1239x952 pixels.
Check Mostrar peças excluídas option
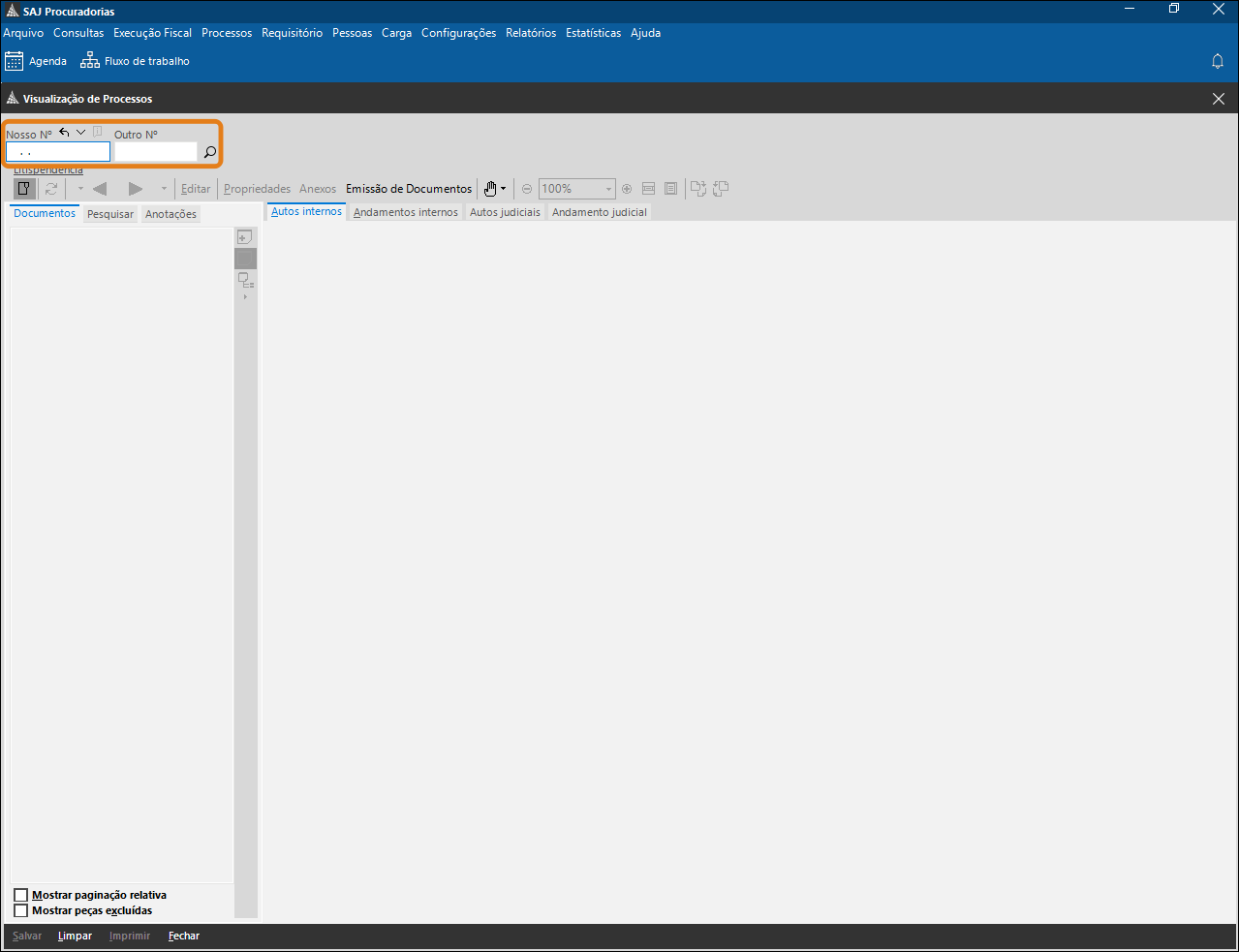(21, 910)
